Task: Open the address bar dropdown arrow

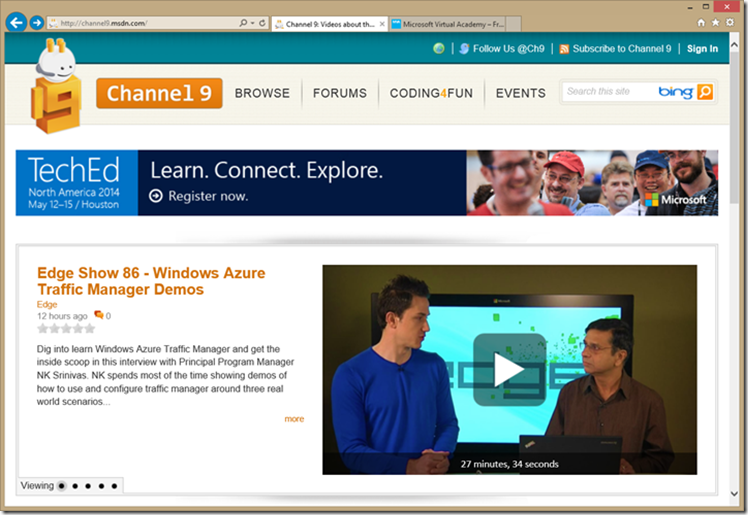Action: tap(252, 23)
